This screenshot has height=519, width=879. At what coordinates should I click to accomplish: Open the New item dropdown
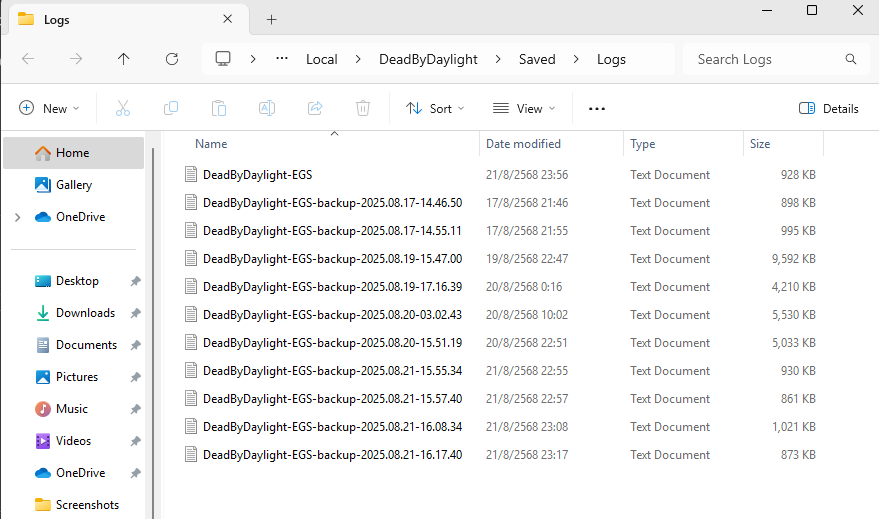click(x=49, y=108)
